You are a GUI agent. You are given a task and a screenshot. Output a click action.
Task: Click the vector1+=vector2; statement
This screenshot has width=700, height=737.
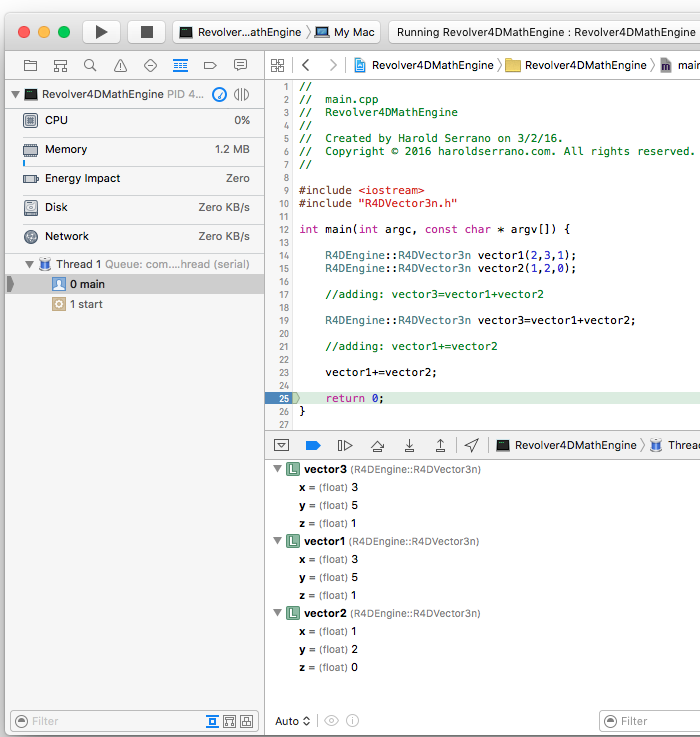point(381,373)
